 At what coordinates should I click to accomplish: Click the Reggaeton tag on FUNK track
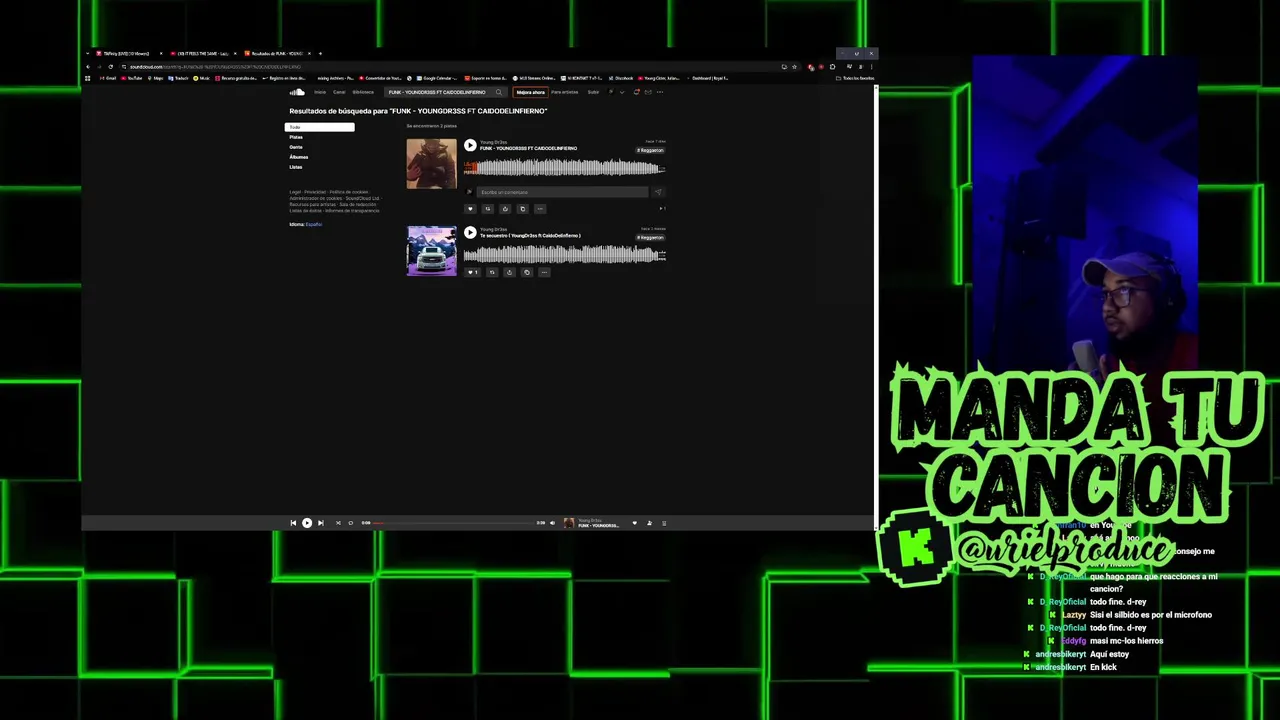[x=651, y=150]
